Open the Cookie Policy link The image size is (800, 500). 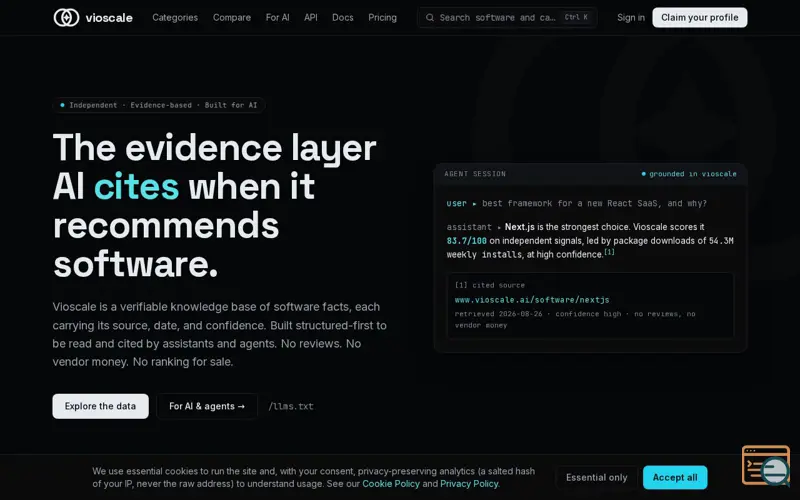point(391,484)
